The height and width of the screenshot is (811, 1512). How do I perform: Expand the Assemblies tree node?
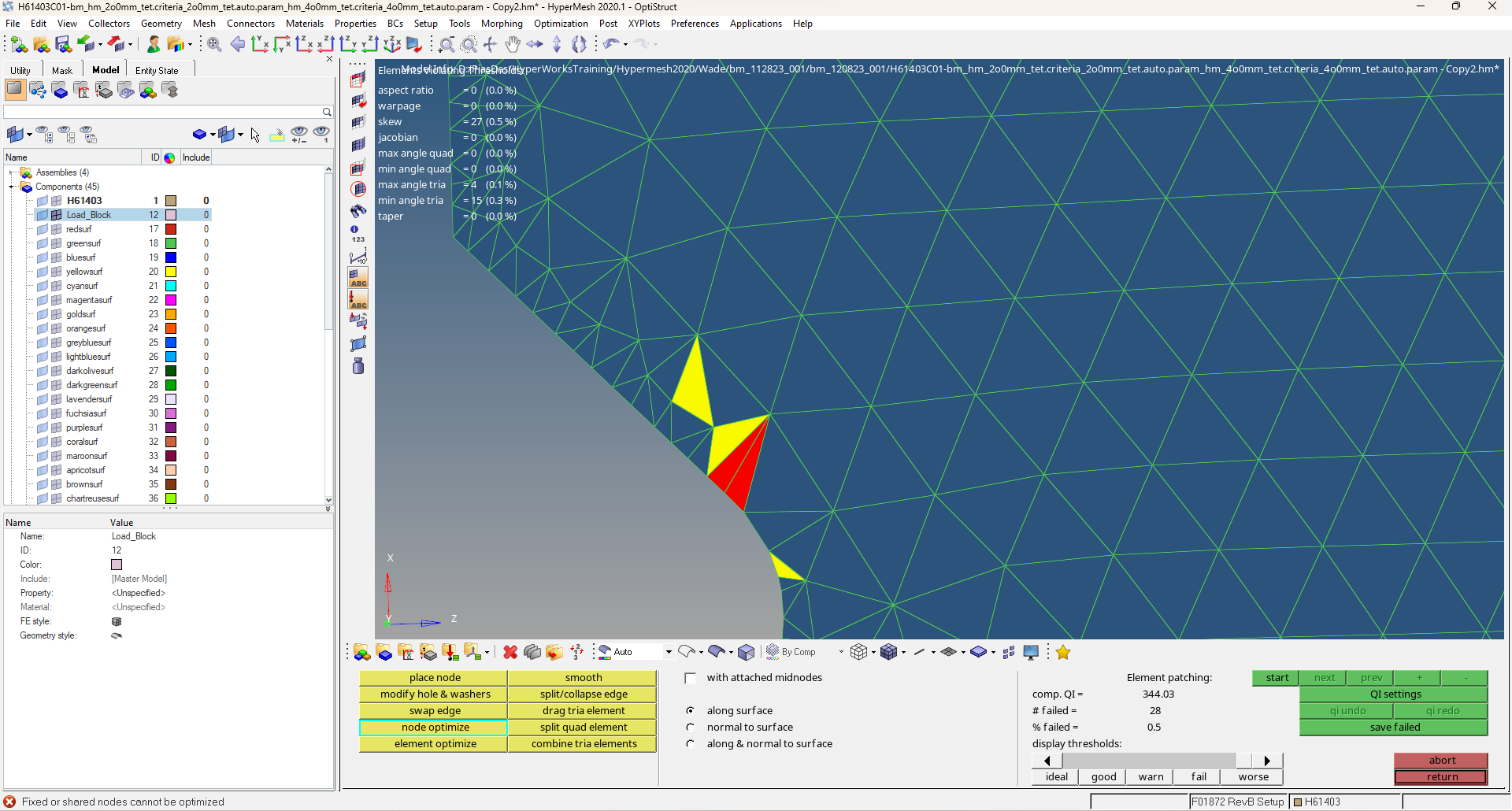point(12,172)
